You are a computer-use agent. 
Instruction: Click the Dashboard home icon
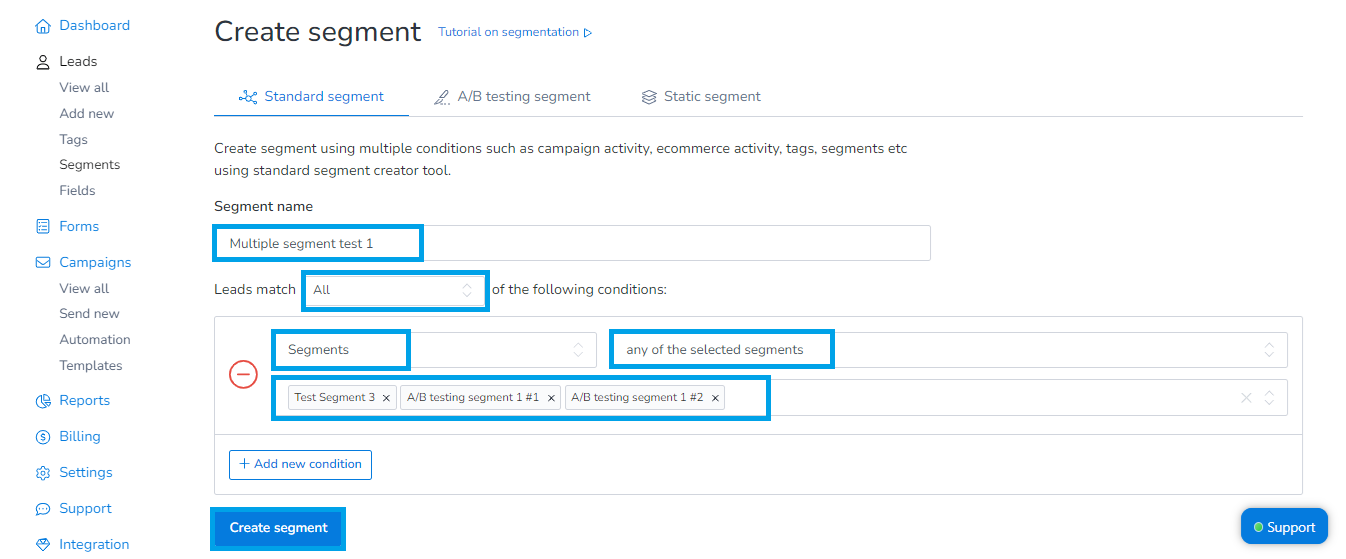pyautogui.click(x=42, y=26)
